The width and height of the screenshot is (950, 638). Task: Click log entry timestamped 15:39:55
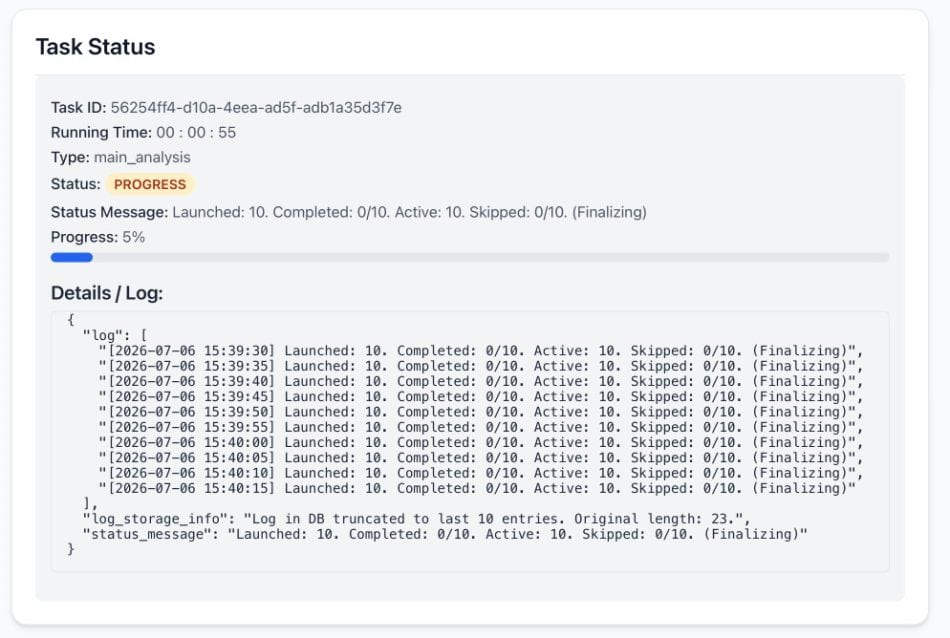coord(480,427)
